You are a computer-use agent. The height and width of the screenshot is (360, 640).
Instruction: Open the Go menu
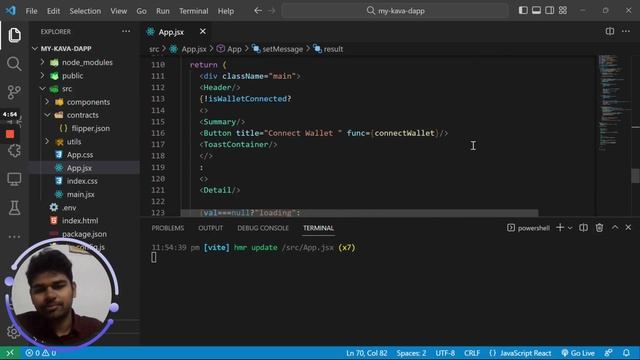coord(141,11)
